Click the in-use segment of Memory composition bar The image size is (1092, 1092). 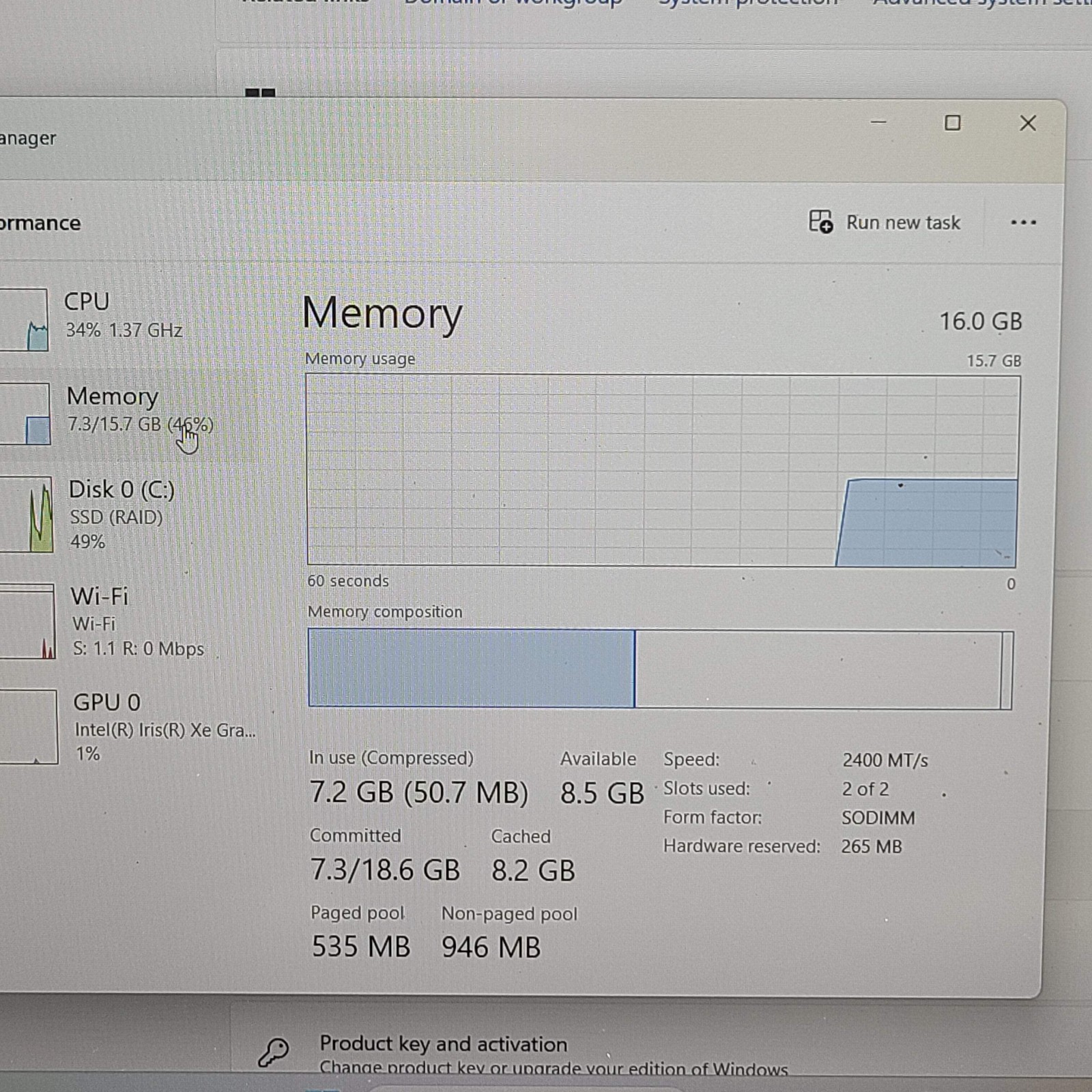471,668
